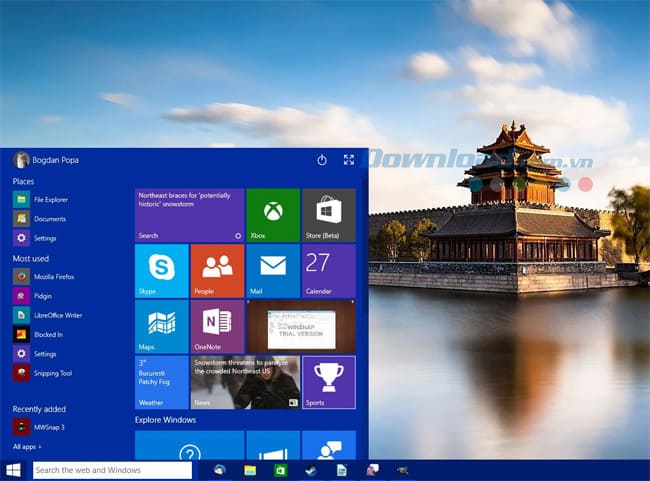The height and width of the screenshot is (481, 650).
Task: Click the Search the web and Windows box
Action: click(111, 469)
